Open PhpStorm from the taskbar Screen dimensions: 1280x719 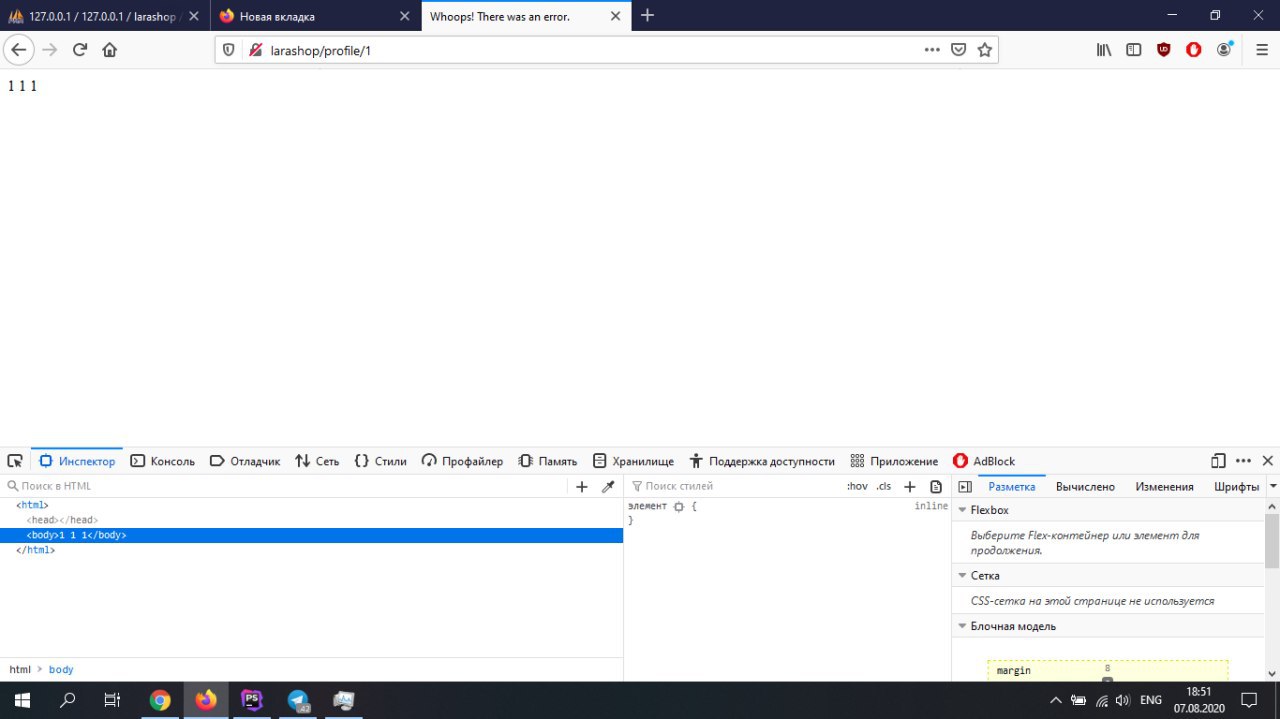coord(252,700)
